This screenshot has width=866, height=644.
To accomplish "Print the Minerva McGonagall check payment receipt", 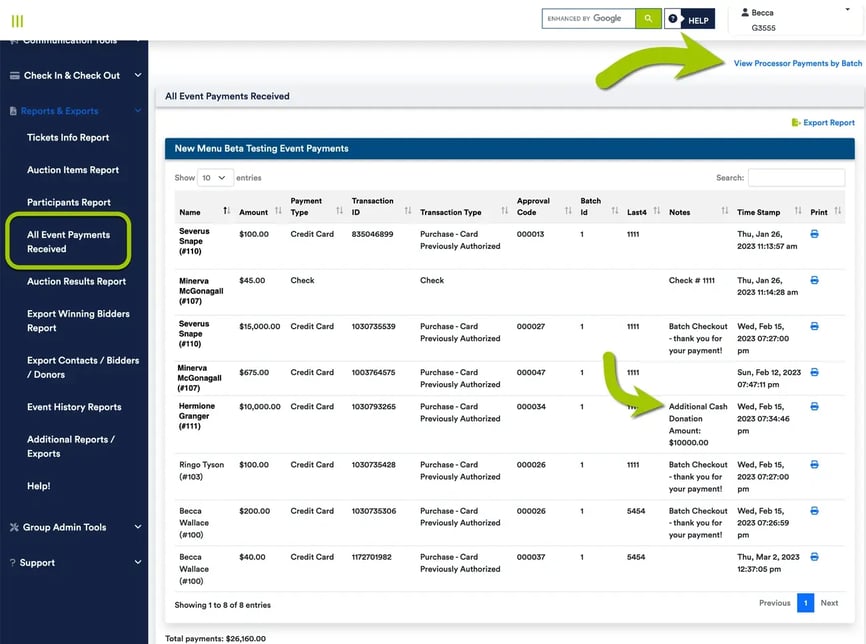I will pos(814,281).
